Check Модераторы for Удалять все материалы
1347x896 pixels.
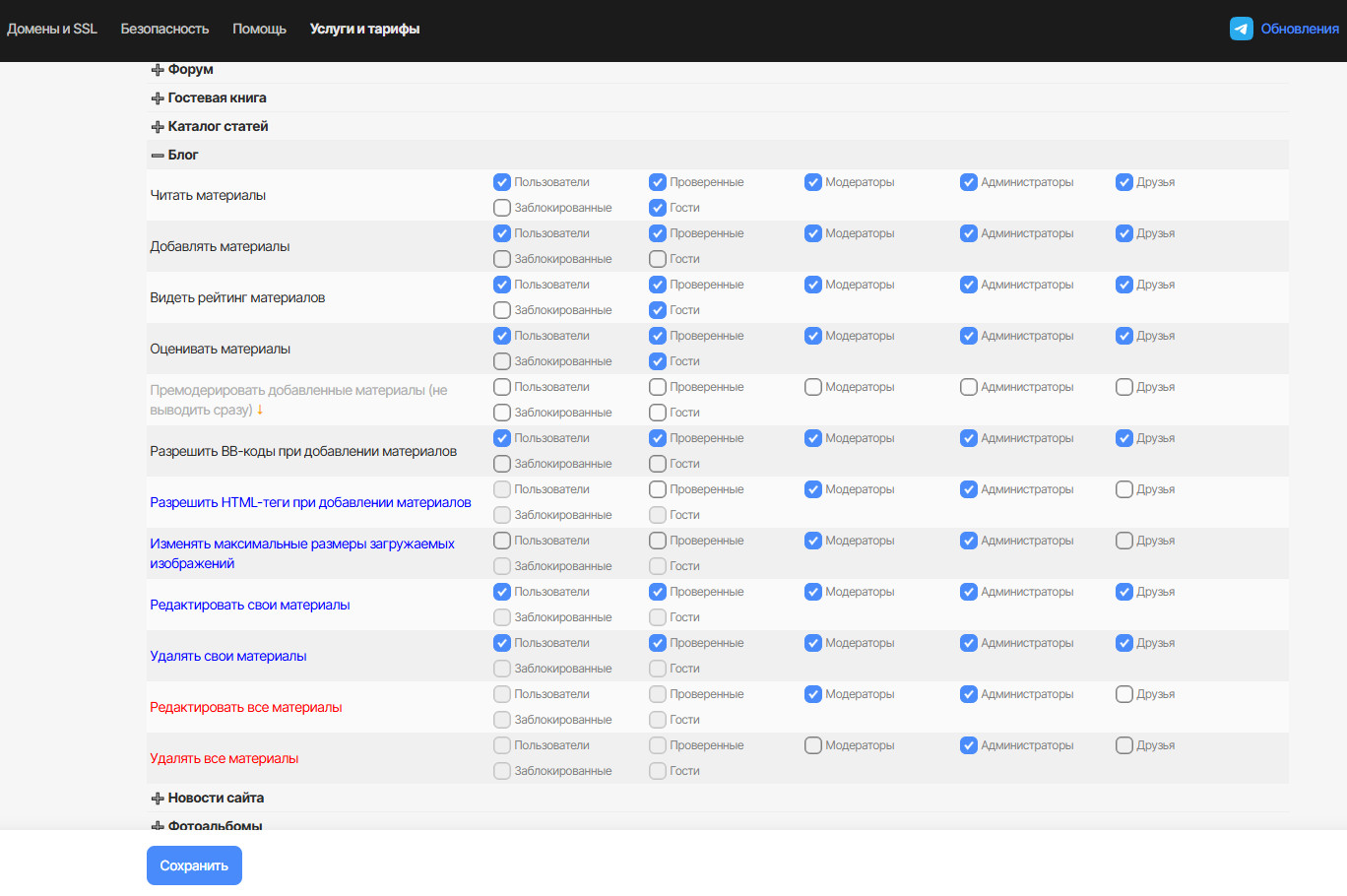[x=813, y=745]
